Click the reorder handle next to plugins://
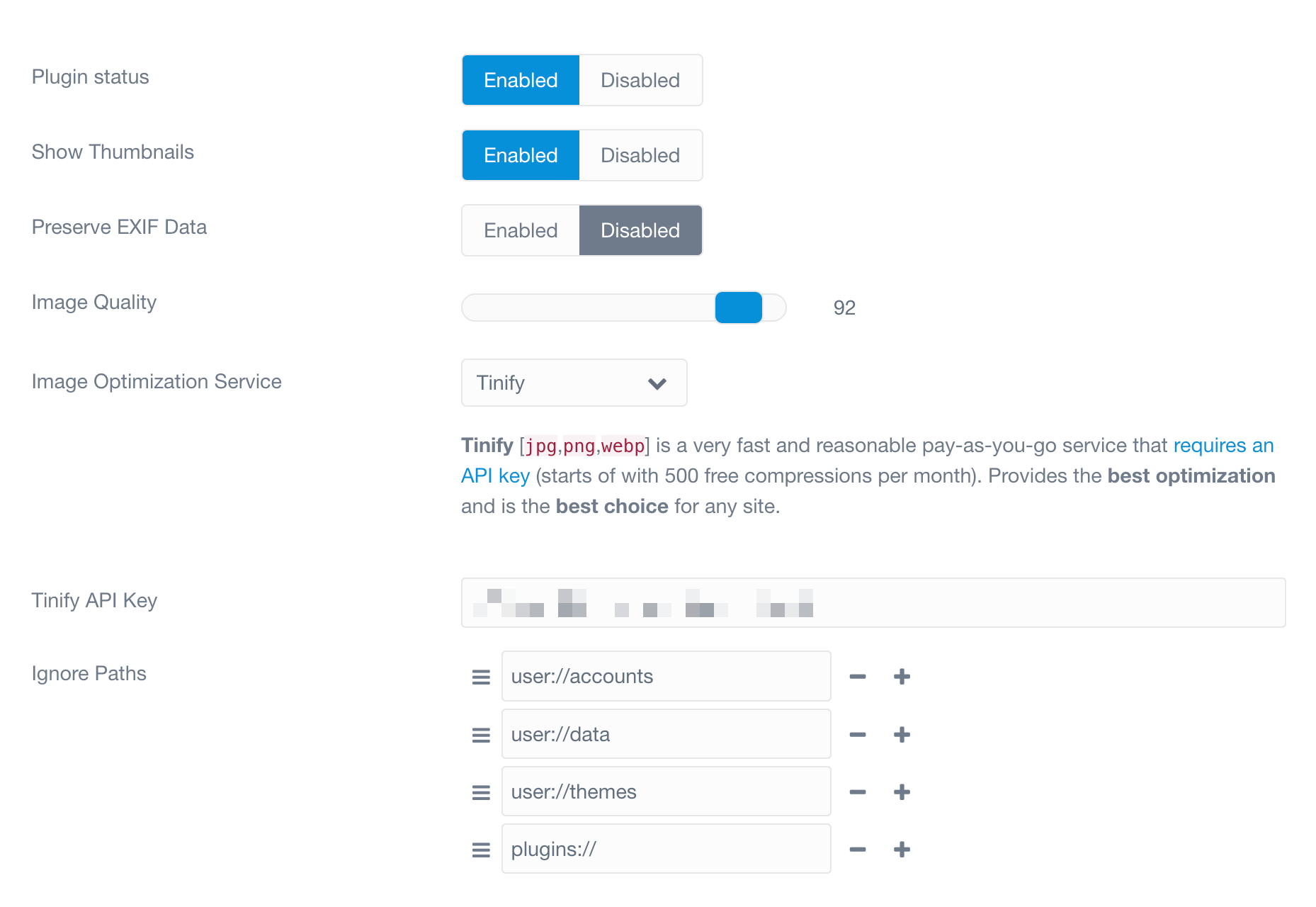Image resolution: width=1316 pixels, height=907 pixels. [481, 850]
